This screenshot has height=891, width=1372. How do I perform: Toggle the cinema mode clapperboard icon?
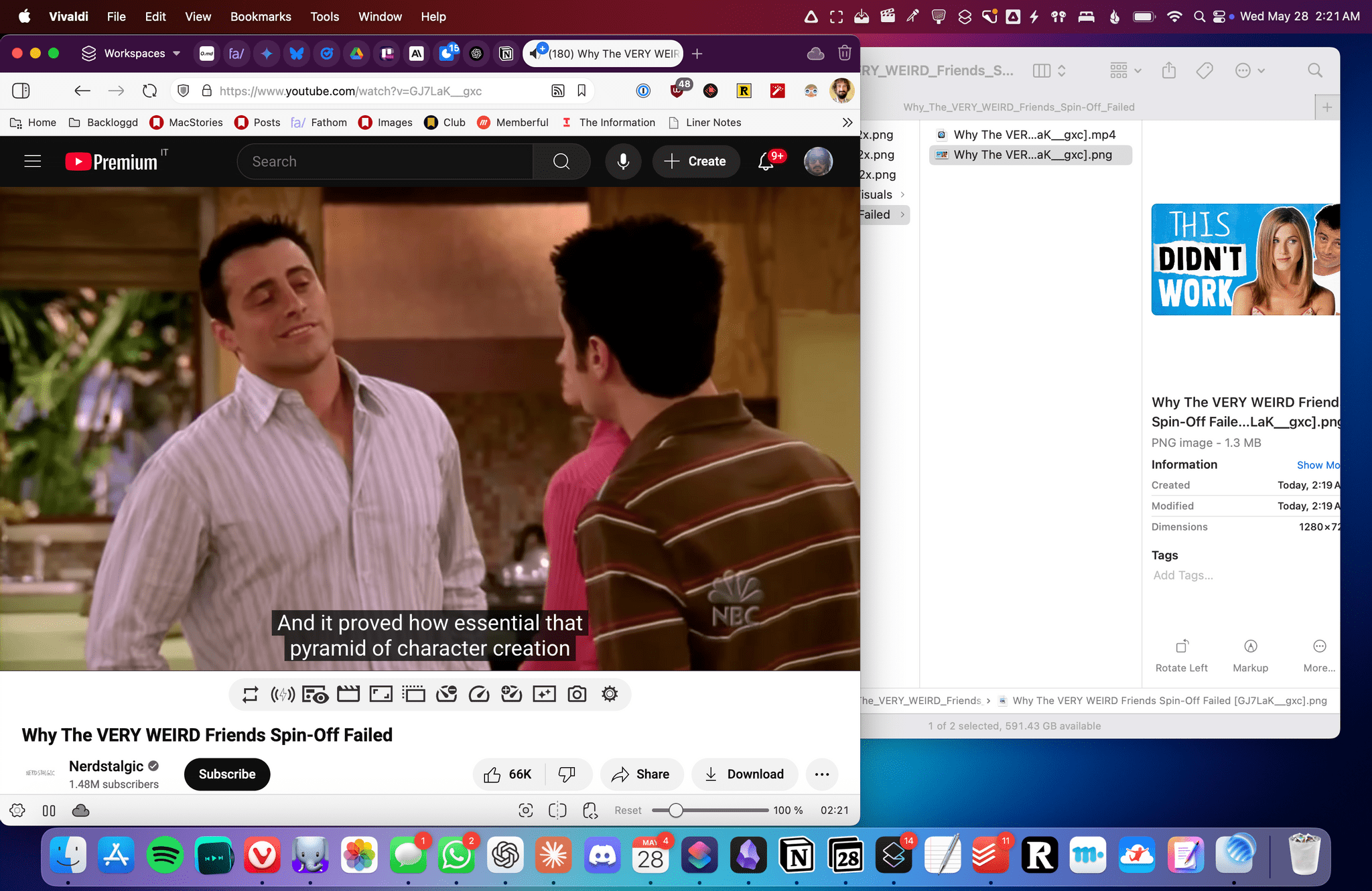348,695
